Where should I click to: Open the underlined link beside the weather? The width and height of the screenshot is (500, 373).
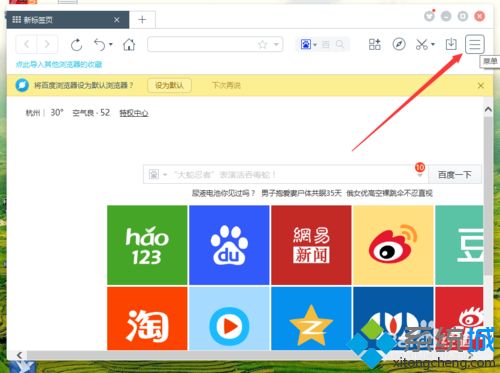point(134,113)
